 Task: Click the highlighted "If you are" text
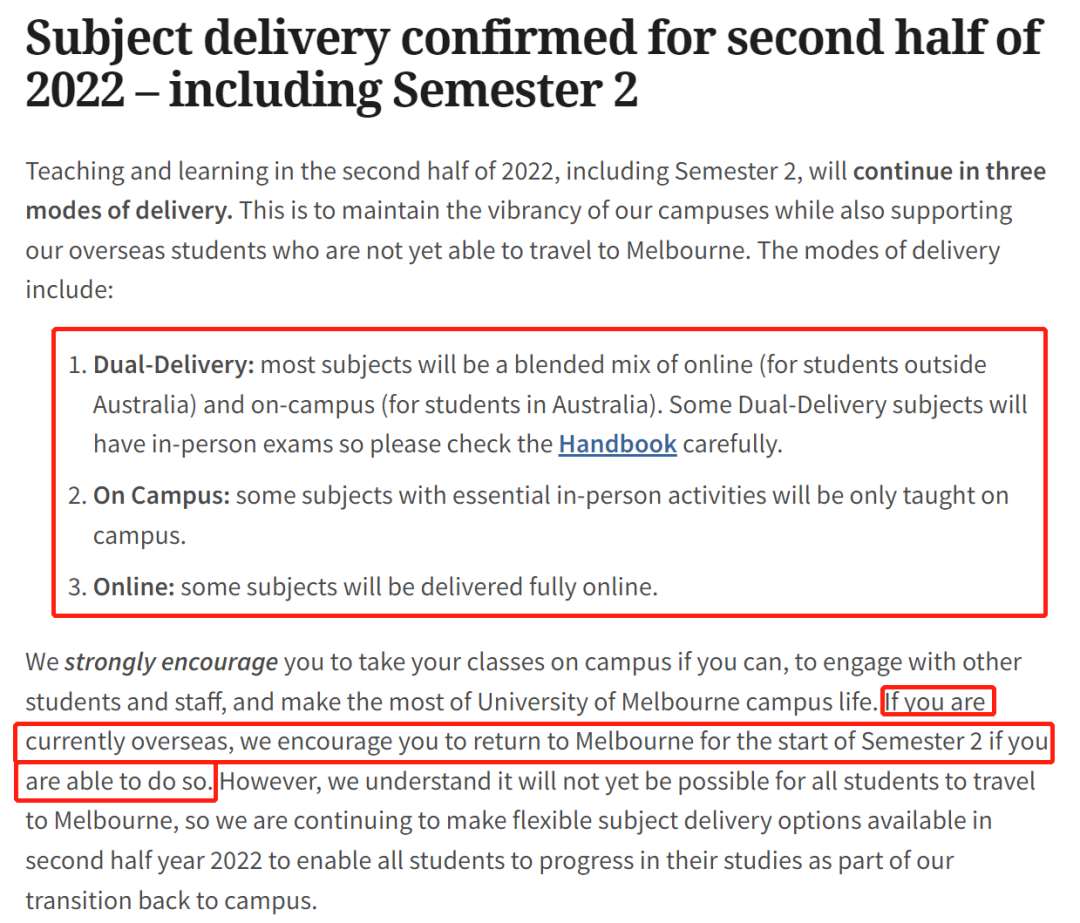point(935,702)
